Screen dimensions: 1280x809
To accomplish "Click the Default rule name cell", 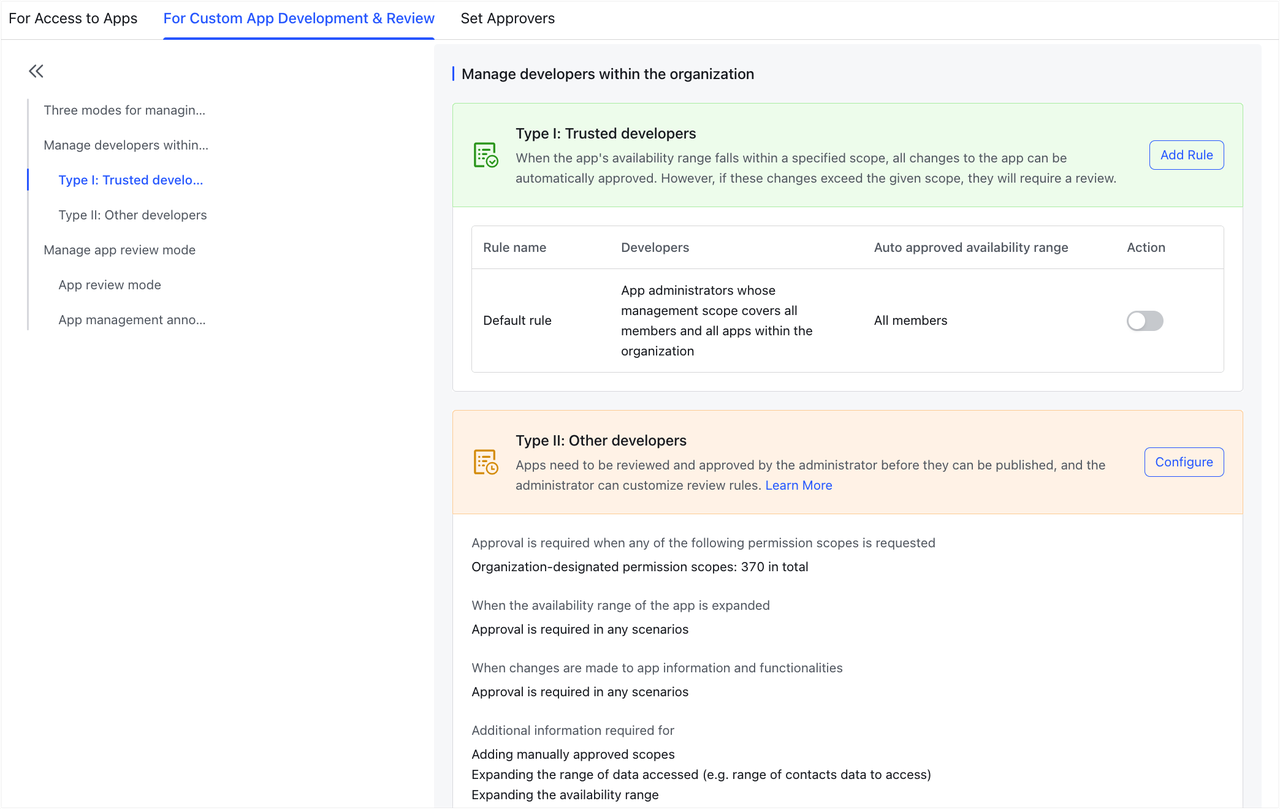I will coord(517,321).
